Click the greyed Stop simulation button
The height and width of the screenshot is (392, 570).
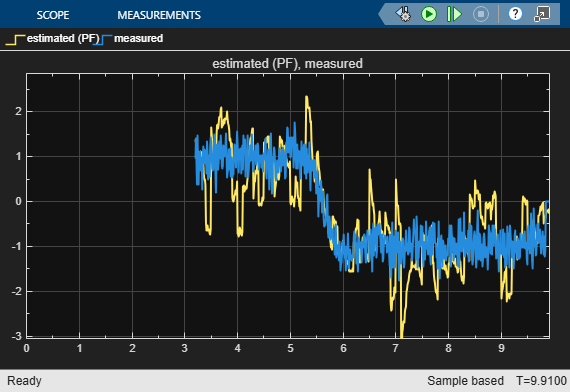pyautogui.click(x=481, y=15)
